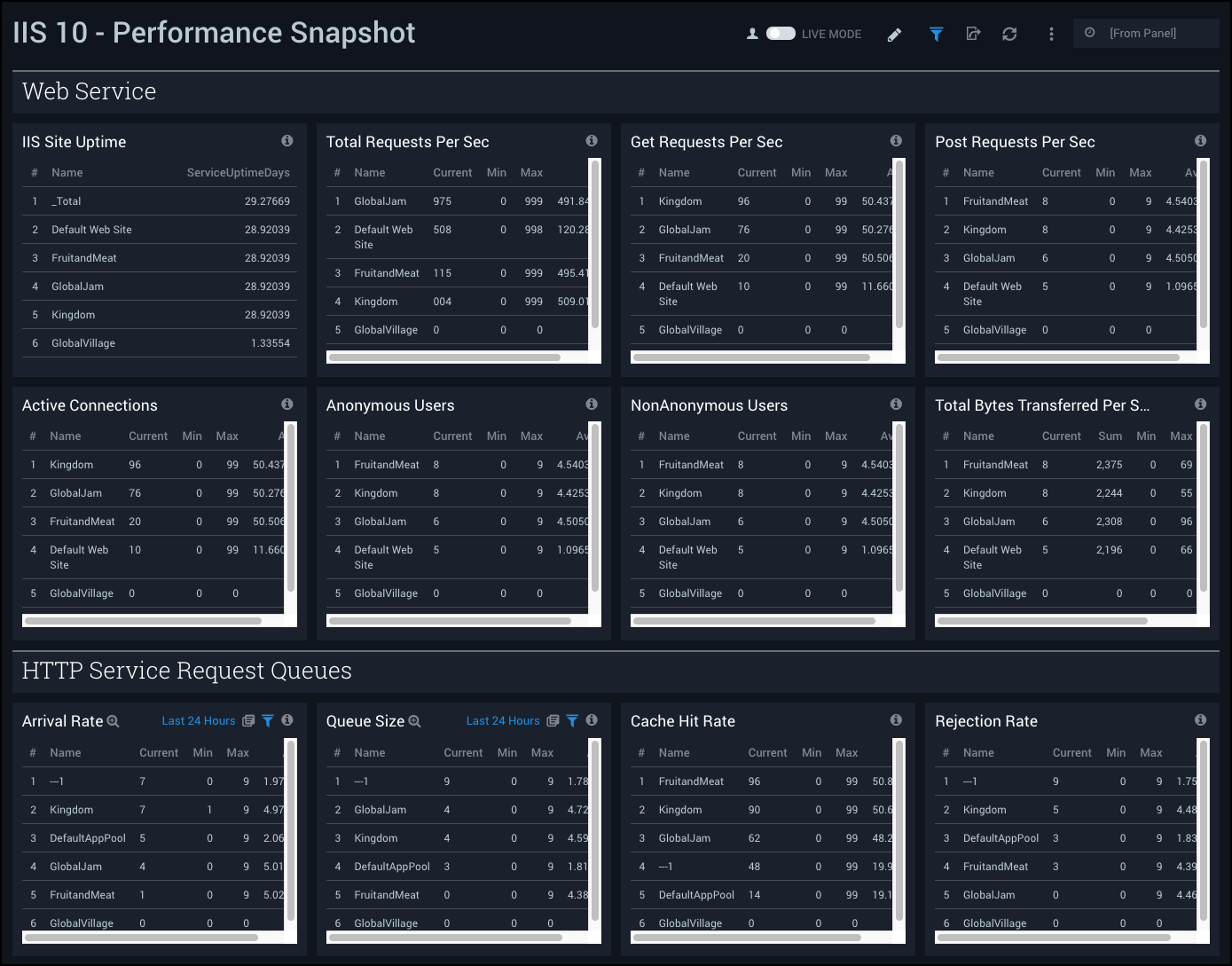Click the Web Service section heading
Image resolution: width=1232 pixels, height=966 pixels.
click(x=89, y=91)
